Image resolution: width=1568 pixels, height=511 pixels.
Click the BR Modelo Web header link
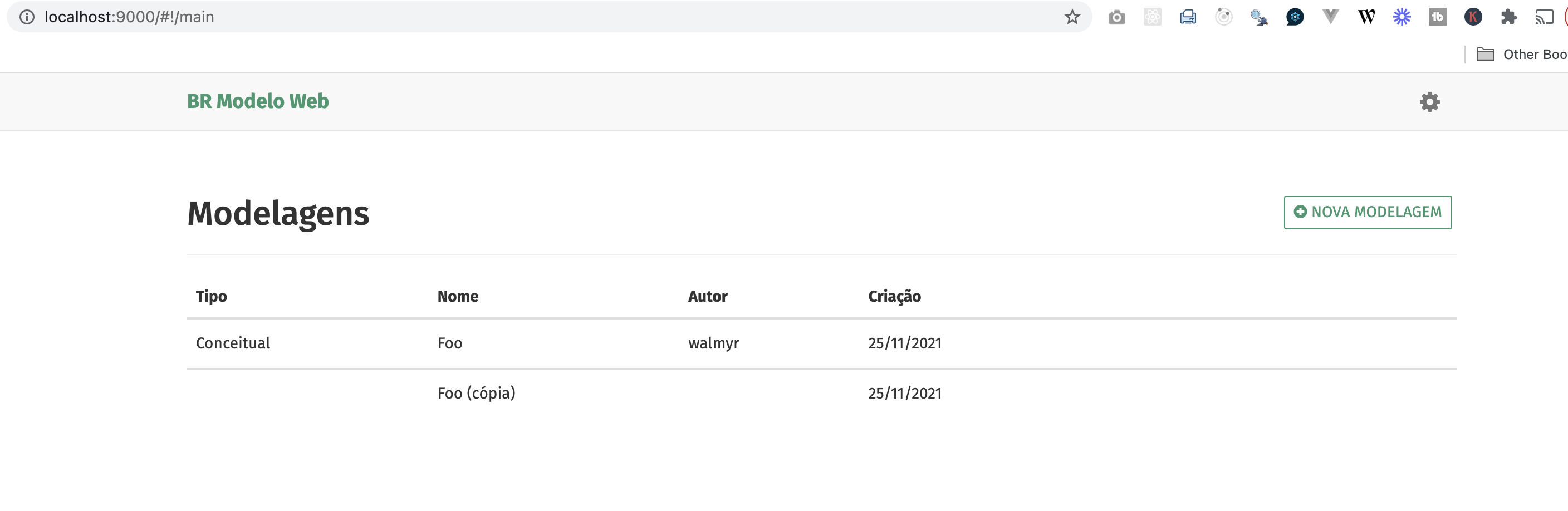click(257, 101)
